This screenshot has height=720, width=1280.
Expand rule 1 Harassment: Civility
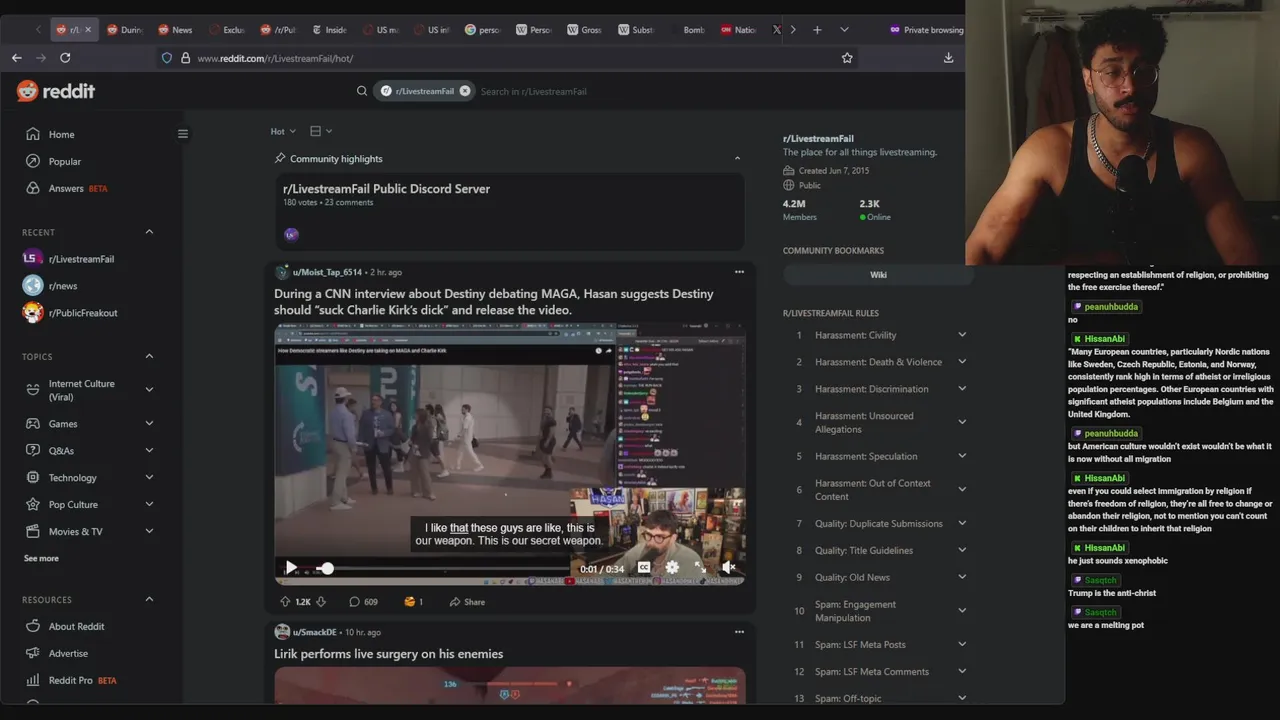962,335
